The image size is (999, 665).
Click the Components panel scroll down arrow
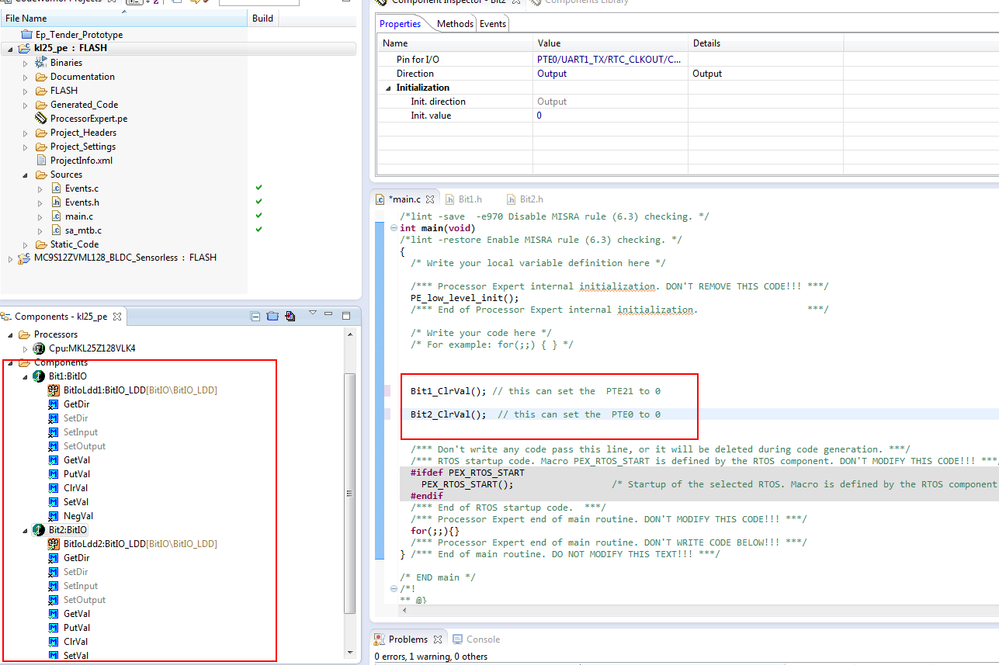click(349, 653)
